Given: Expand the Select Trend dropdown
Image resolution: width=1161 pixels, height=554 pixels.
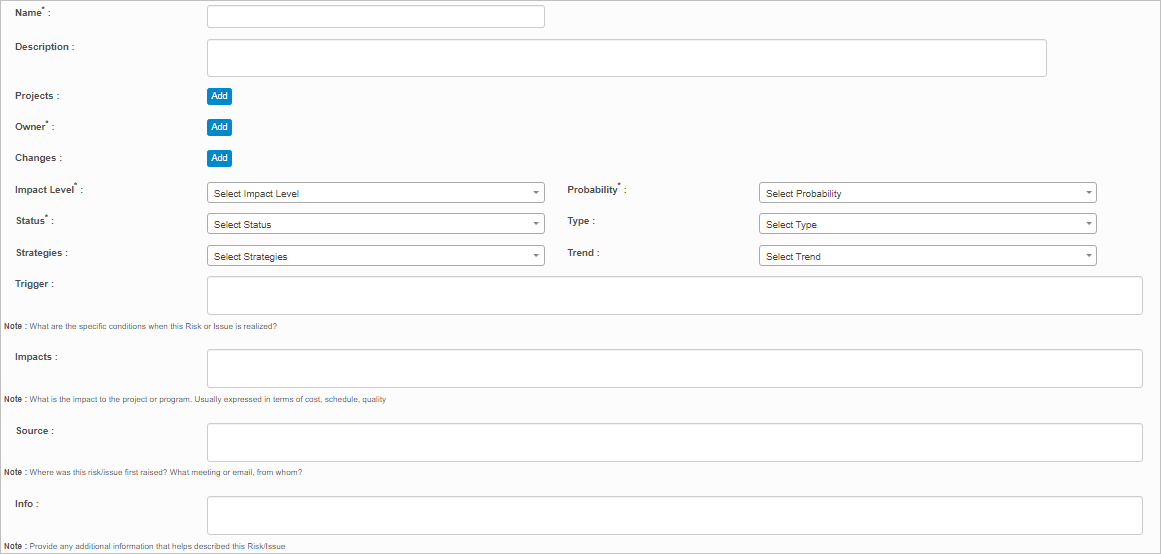Looking at the screenshot, I should click(927, 256).
